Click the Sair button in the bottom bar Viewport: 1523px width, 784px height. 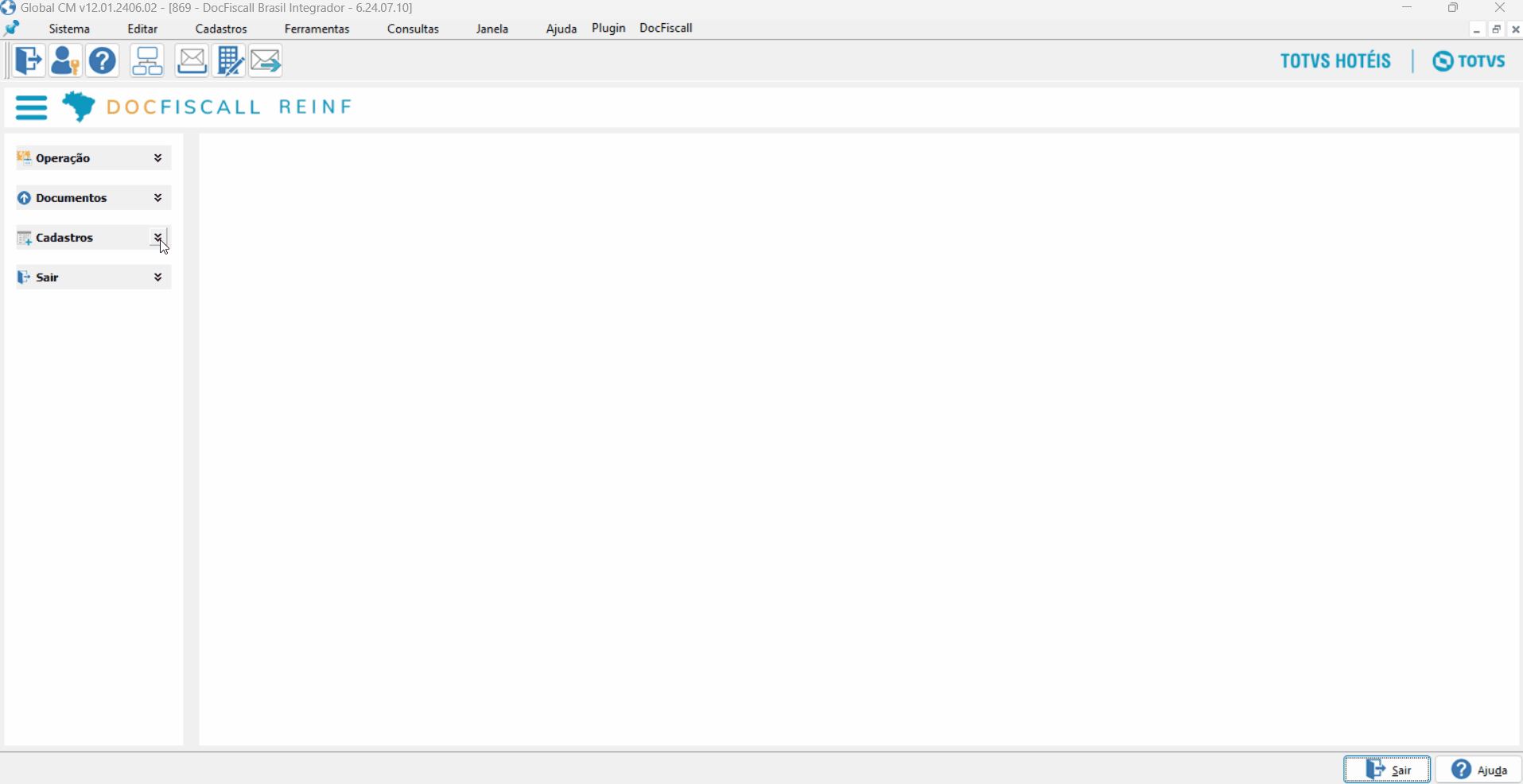[1387, 770]
